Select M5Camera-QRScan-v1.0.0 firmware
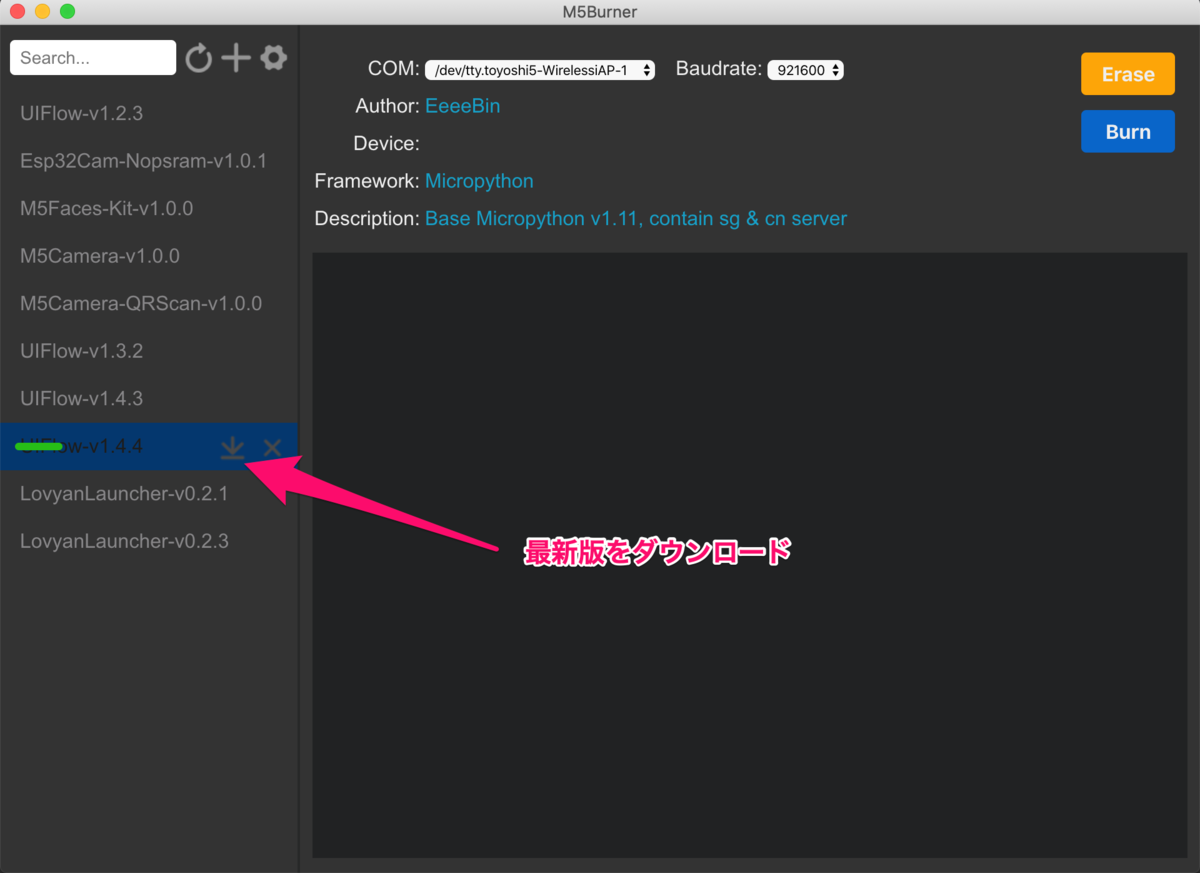Viewport: 1200px width, 873px height. point(149,303)
